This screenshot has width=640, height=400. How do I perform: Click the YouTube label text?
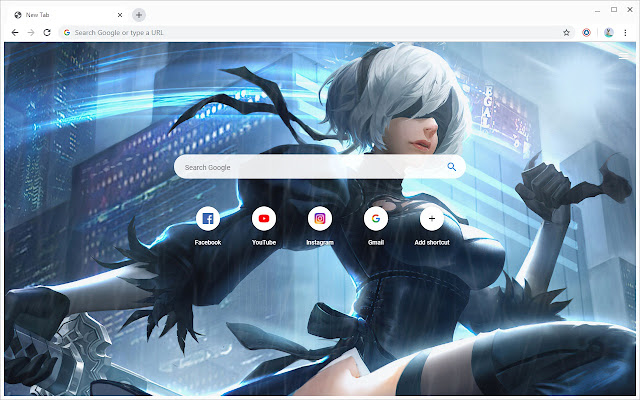(x=264, y=242)
